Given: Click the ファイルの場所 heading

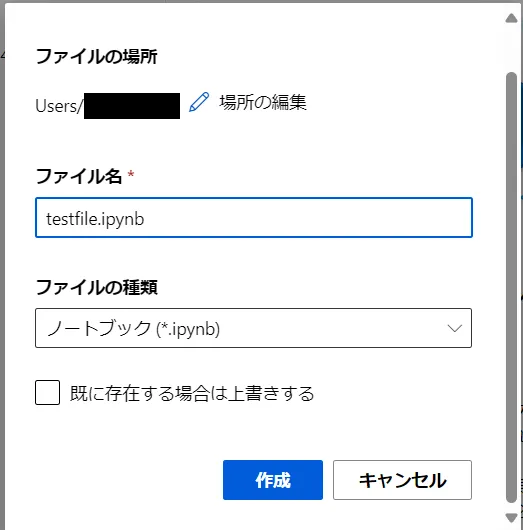Looking at the screenshot, I should 96,56.
